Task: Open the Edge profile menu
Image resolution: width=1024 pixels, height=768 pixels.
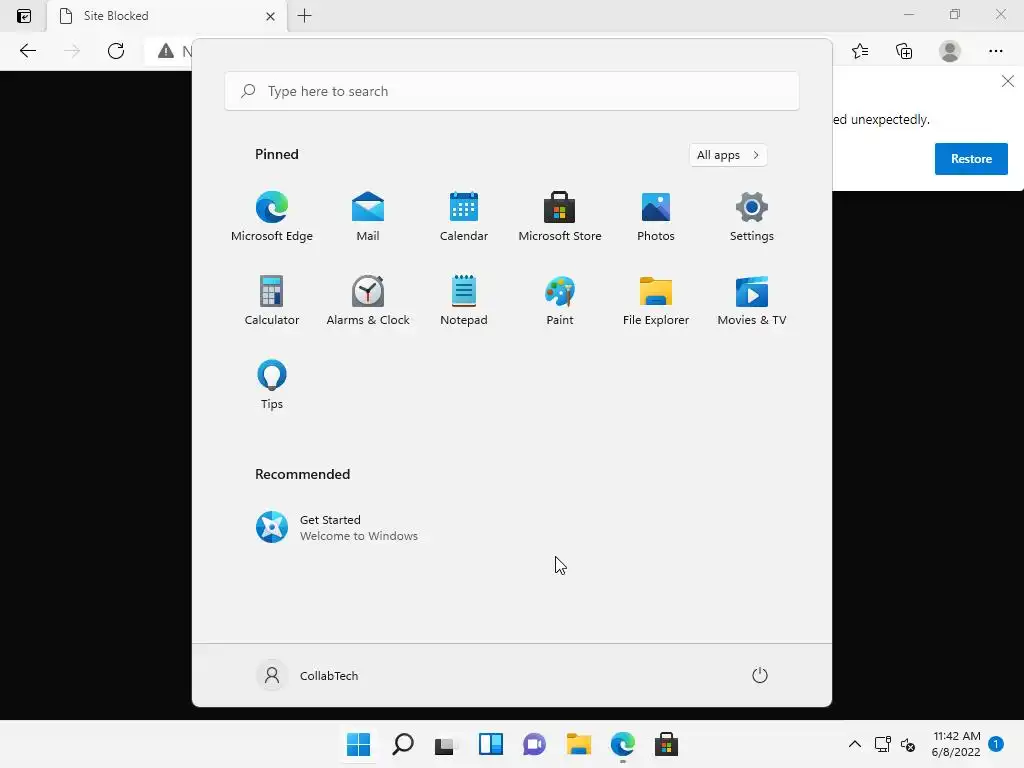Action: click(x=950, y=51)
